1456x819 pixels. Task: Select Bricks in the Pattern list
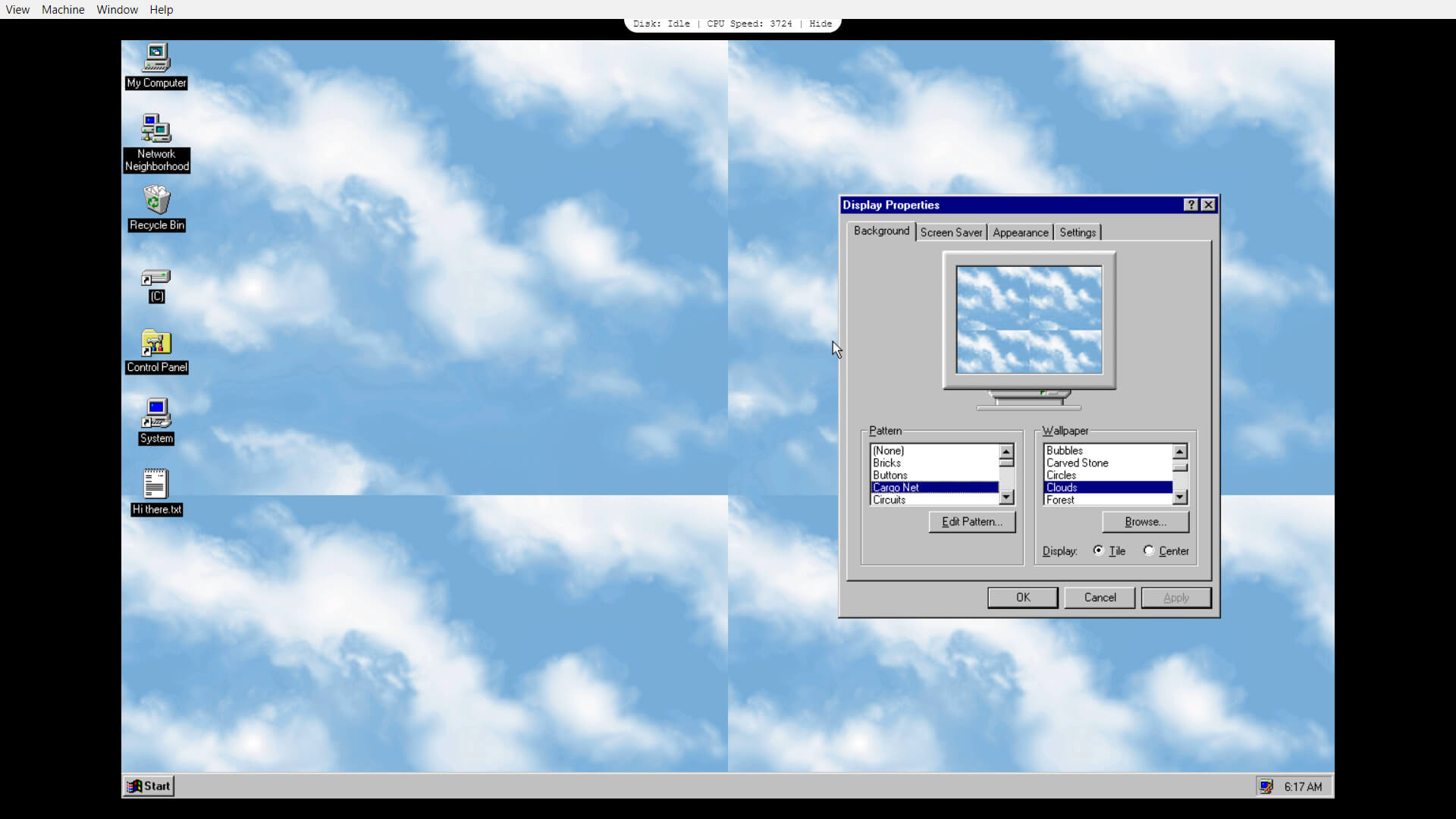tap(934, 463)
